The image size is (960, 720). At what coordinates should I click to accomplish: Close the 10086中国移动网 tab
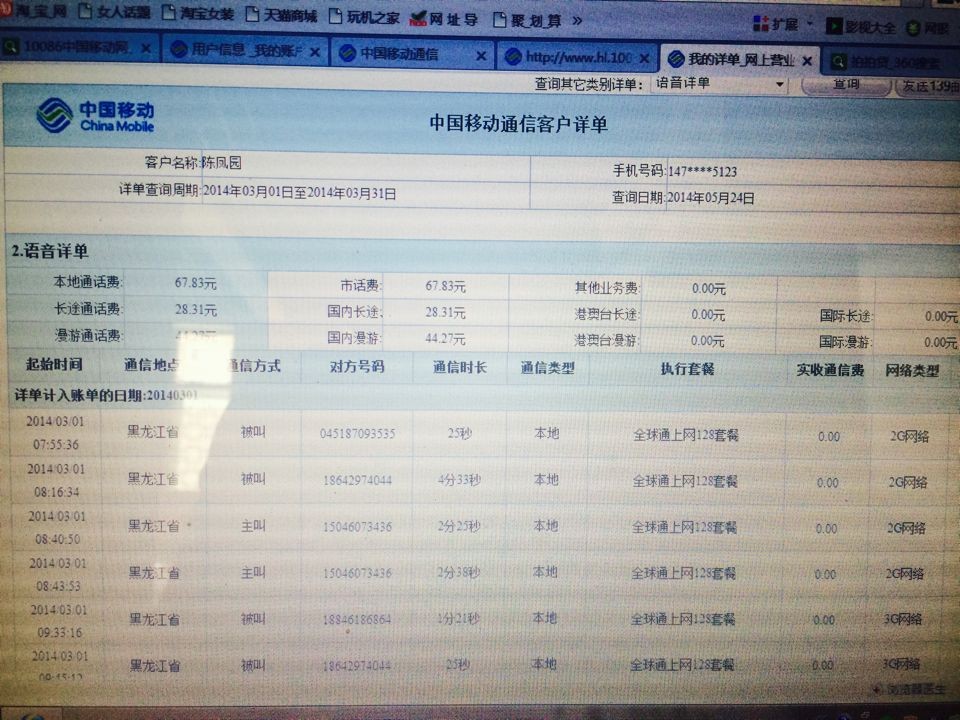tap(146, 48)
